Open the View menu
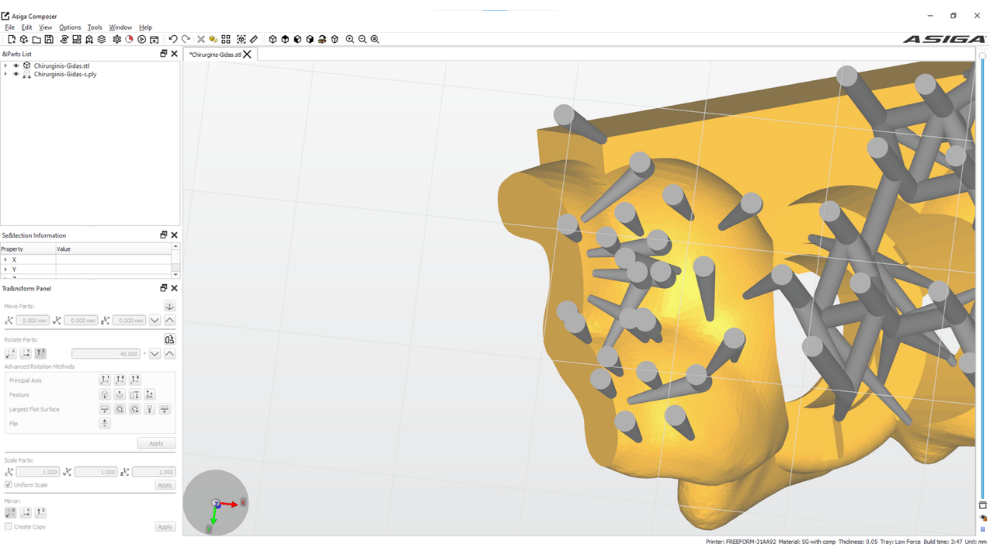990x557 pixels. (x=45, y=27)
